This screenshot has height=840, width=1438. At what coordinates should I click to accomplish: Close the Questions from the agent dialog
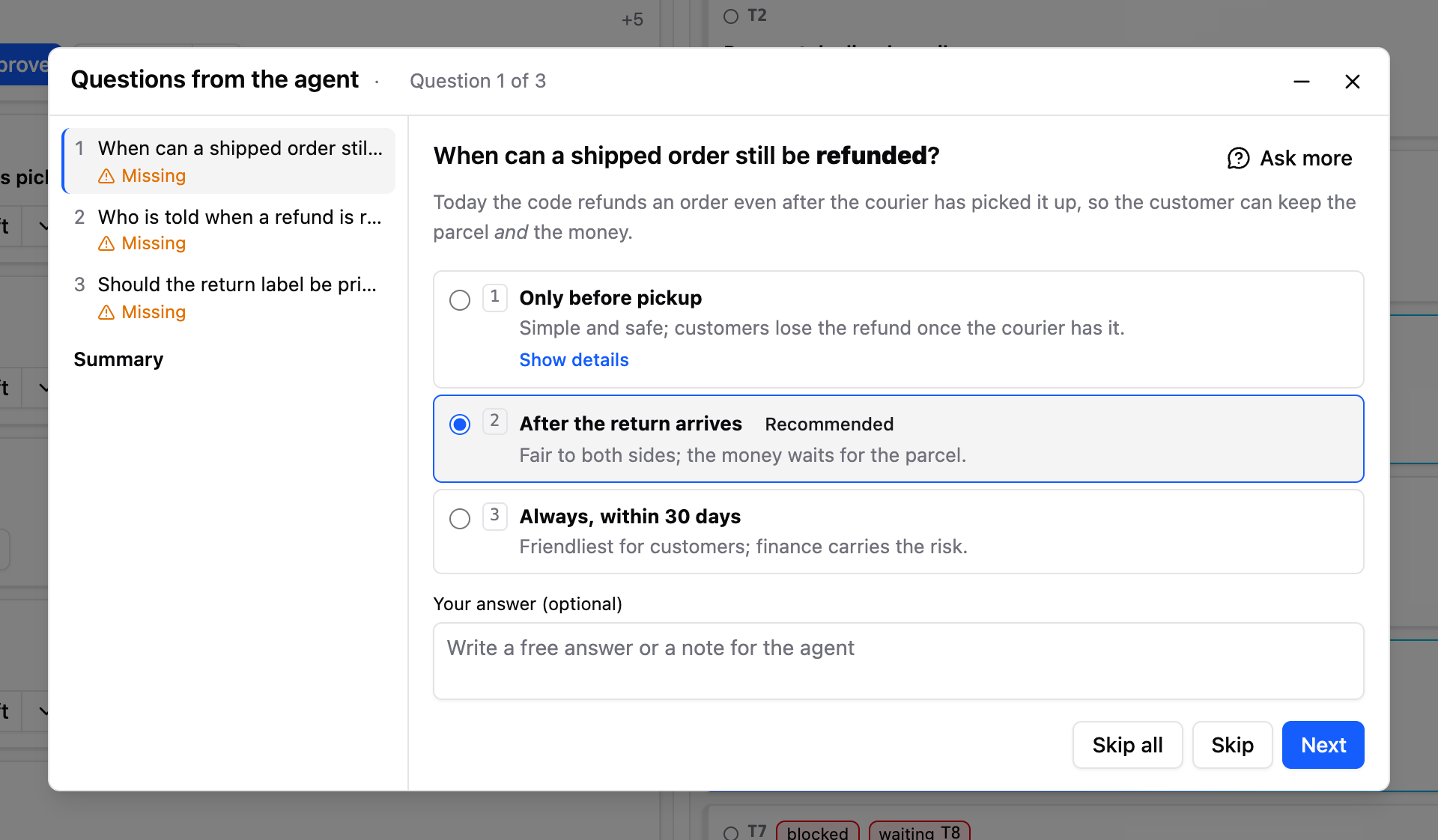point(1352,82)
